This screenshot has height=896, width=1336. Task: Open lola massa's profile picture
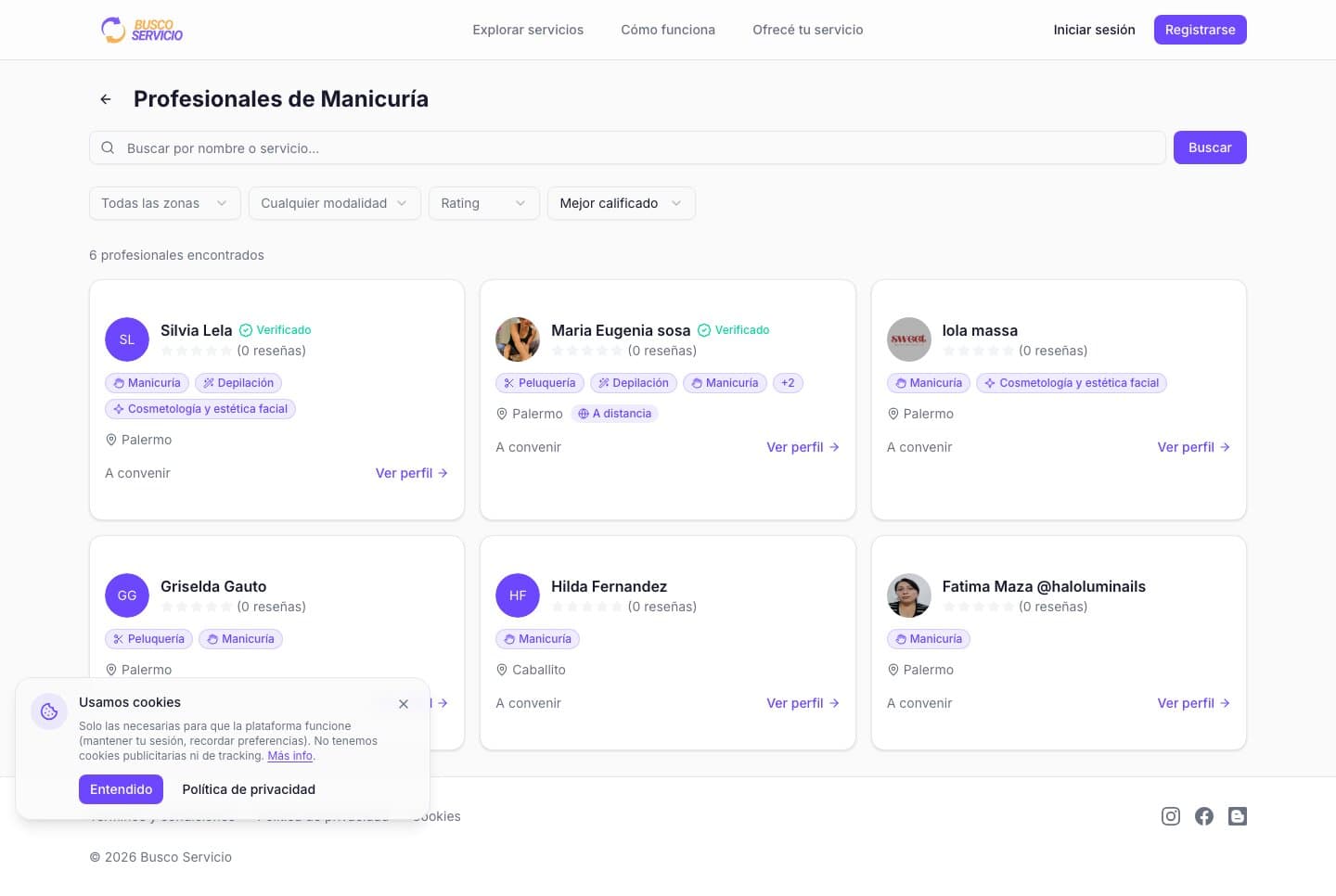[909, 339]
